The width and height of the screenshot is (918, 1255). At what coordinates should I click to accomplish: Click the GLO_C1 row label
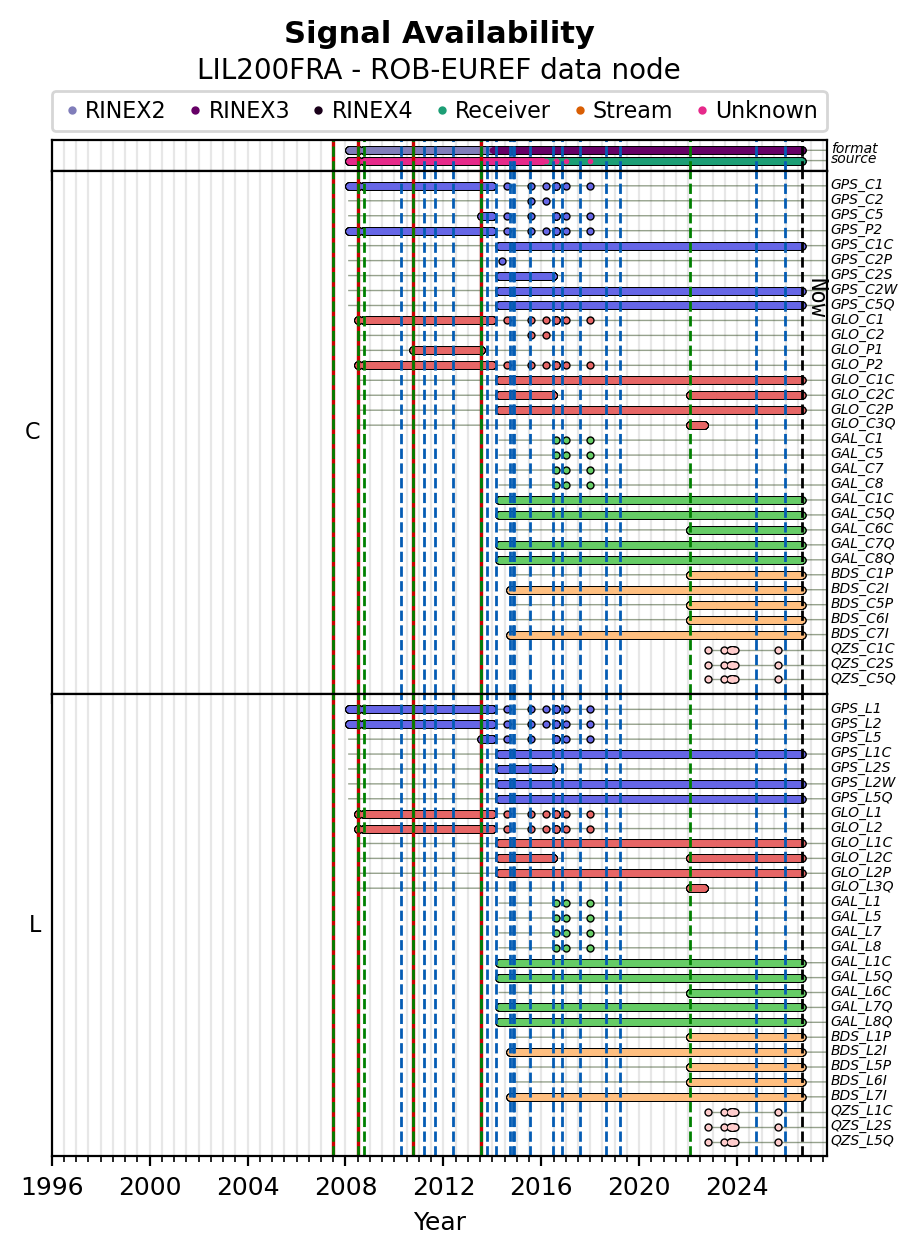tap(857, 320)
